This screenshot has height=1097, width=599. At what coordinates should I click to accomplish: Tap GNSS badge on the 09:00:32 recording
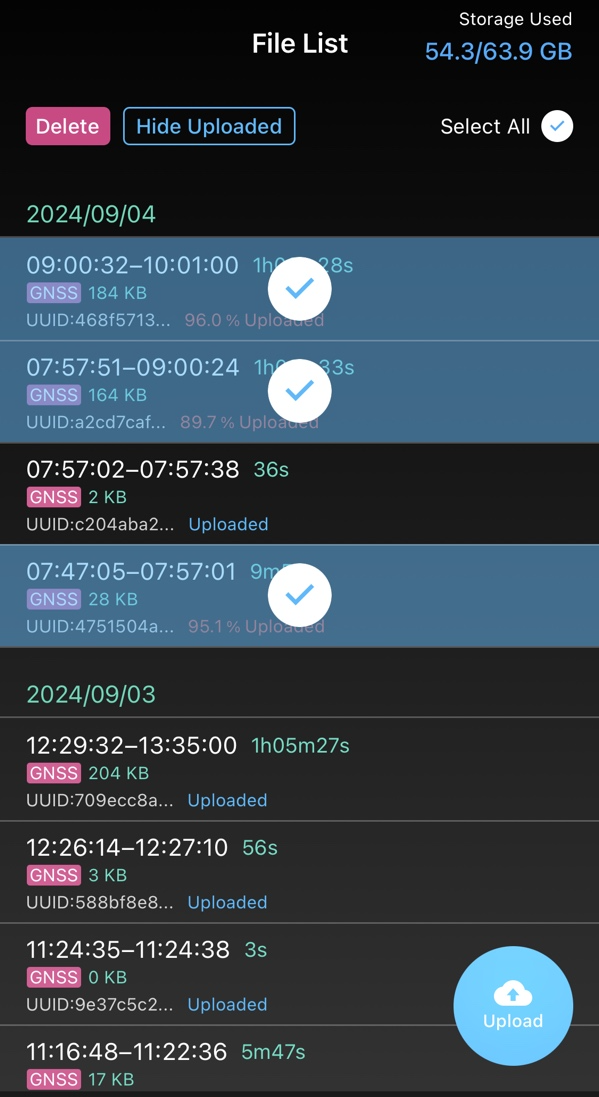coord(53,293)
